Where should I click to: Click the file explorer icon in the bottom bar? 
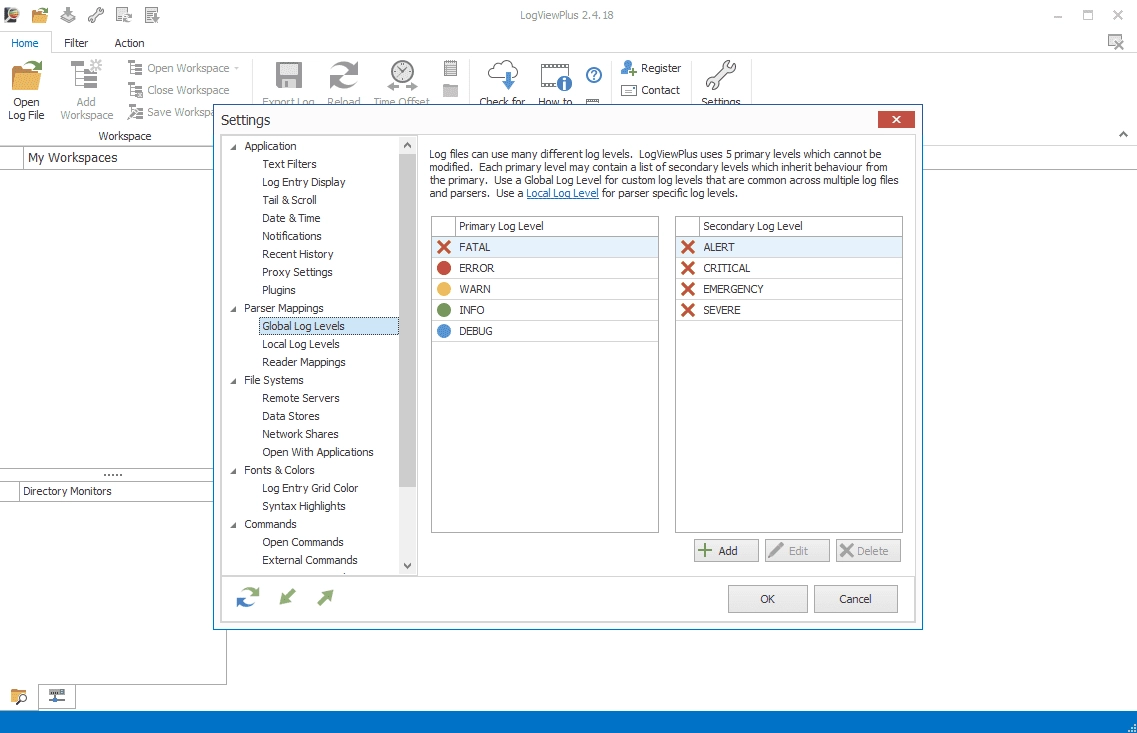tap(19, 697)
